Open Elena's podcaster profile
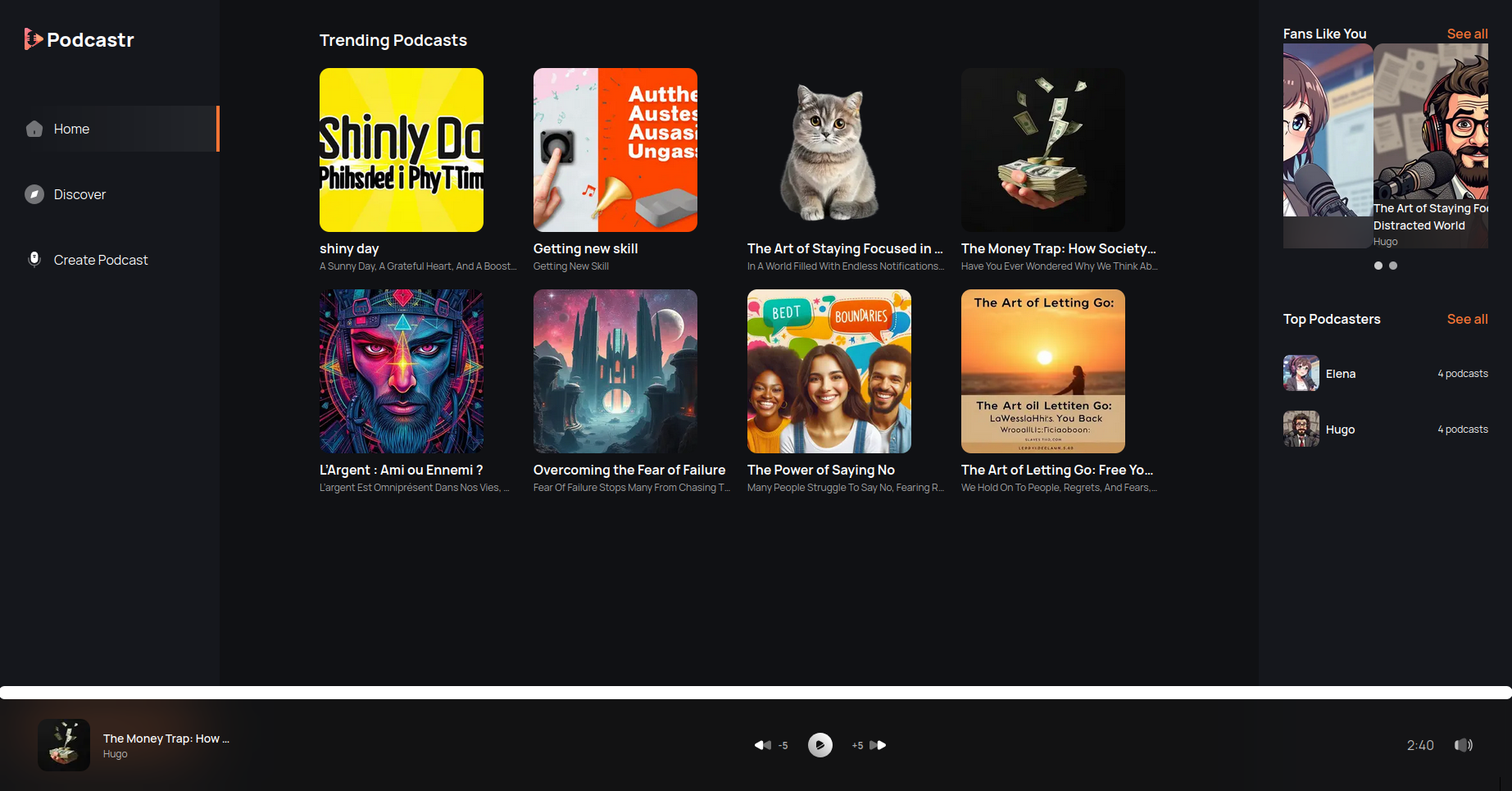The image size is (1512, 791). (x=1341, y=374)
